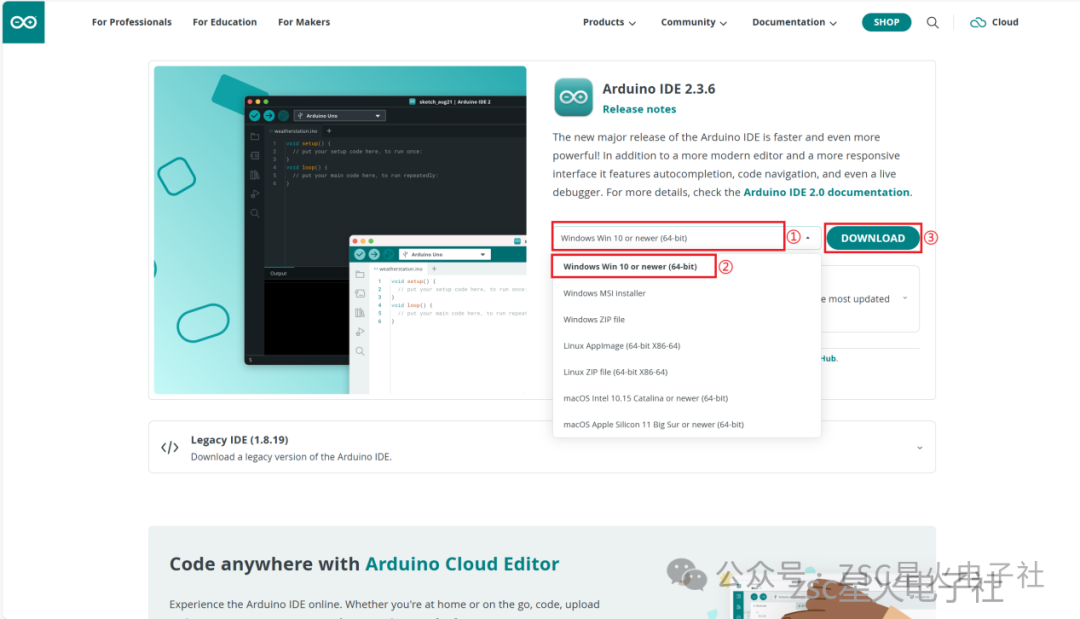This screenshot has width=1080, height=619.
Task: Click the Legacy IDE (1.8.19) heading
Action: [x=240, y=439]
